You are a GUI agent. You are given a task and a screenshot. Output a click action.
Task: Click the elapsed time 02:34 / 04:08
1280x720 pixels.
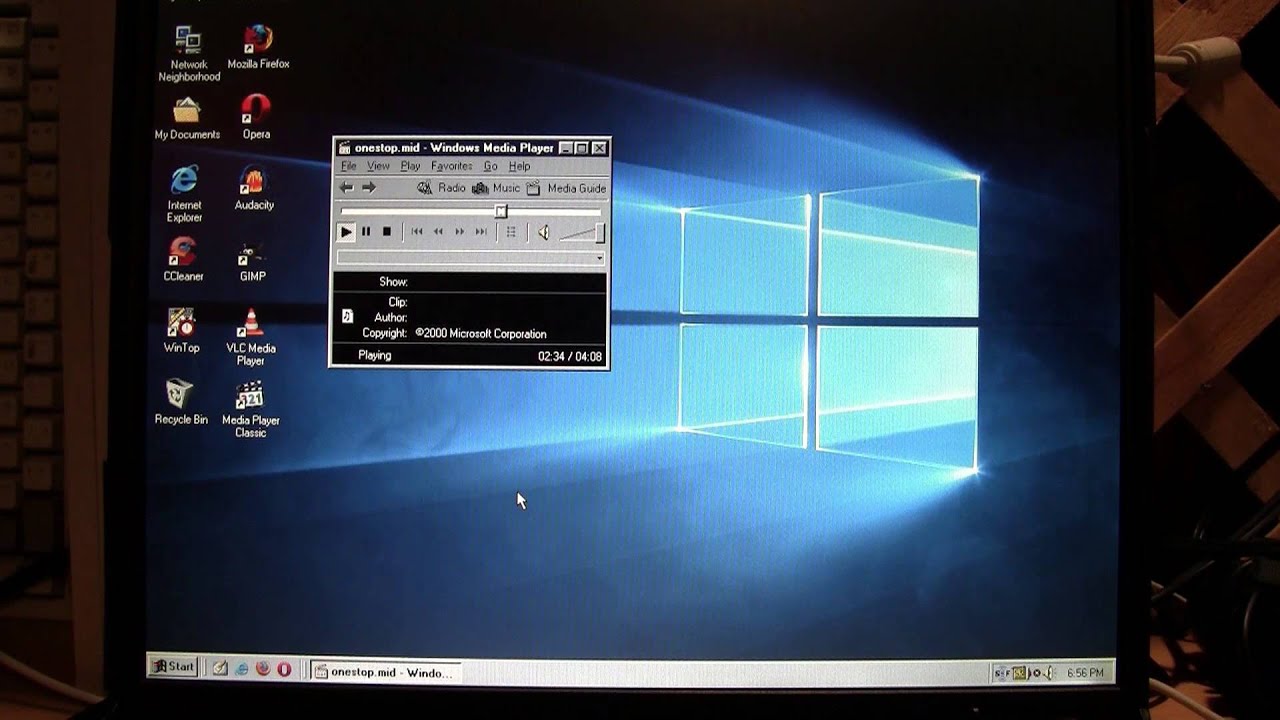pos(570,356)
